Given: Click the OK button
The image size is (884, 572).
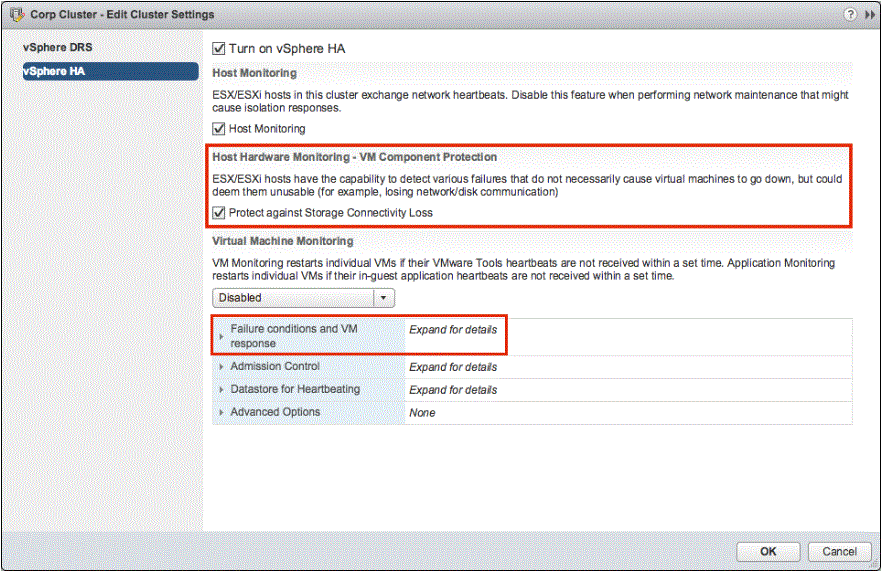Looking at the screenshot, I should pos(768,551).
